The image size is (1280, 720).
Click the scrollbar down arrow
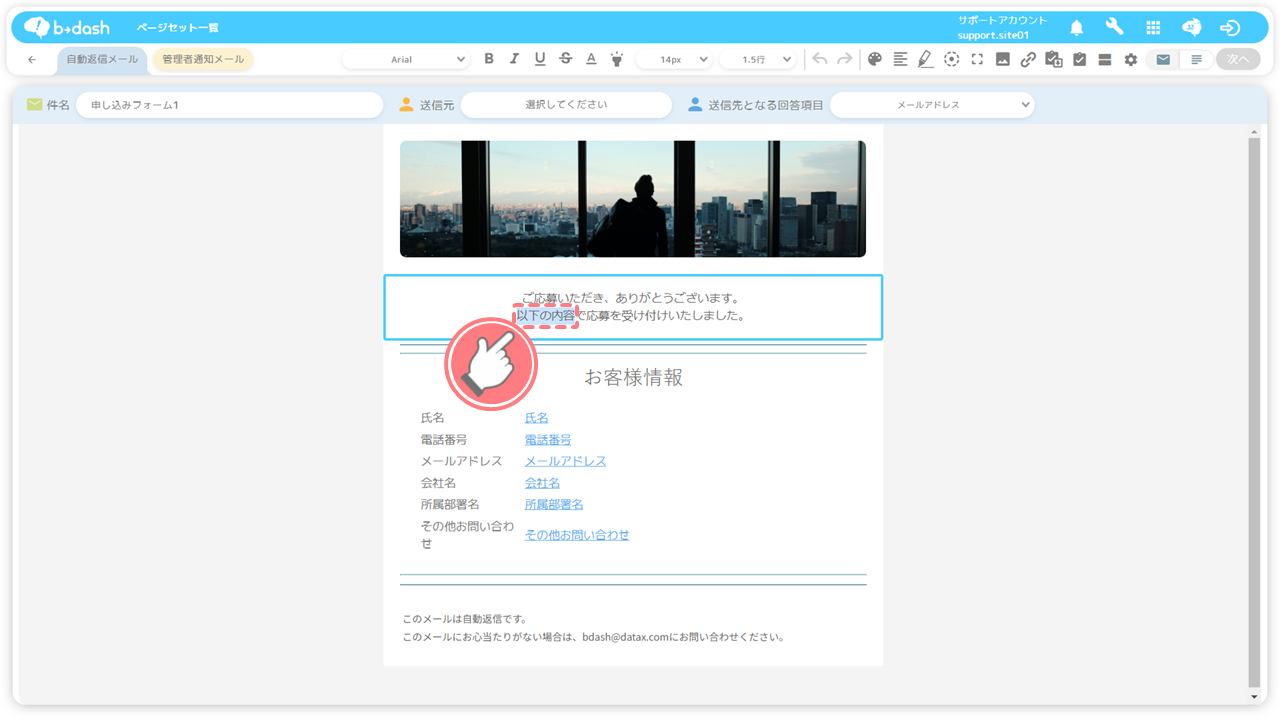(1255, 697)
